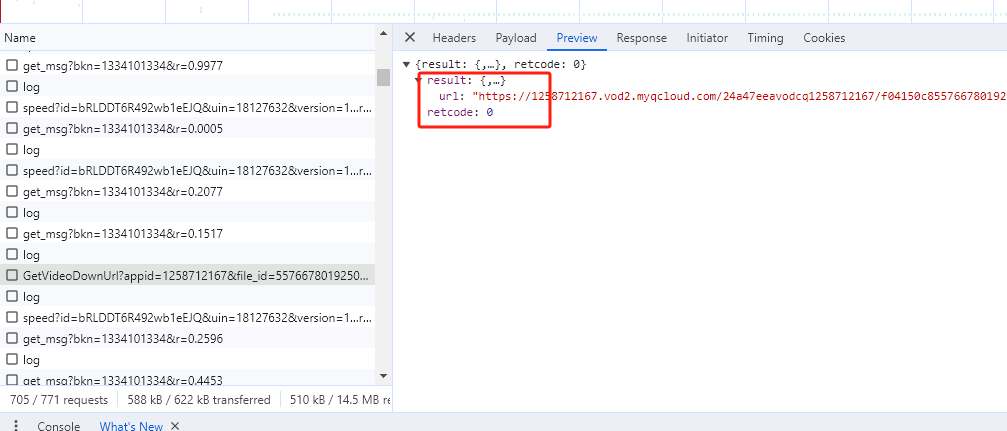
Task: Click the scrollbar up arrow in request list
Action: [x=383, y=33]
